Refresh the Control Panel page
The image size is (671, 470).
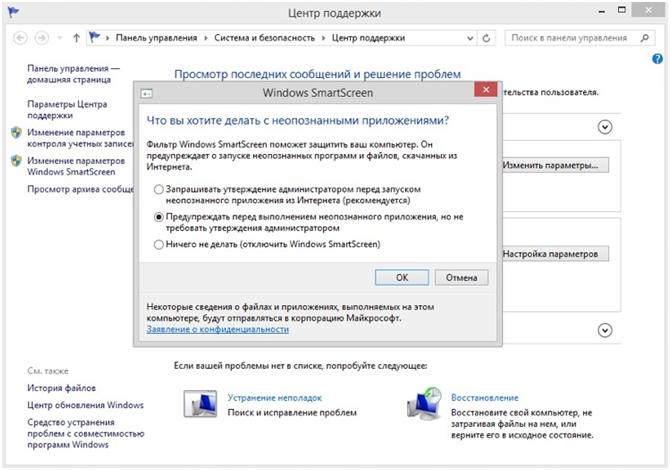[x=486, y=38]
